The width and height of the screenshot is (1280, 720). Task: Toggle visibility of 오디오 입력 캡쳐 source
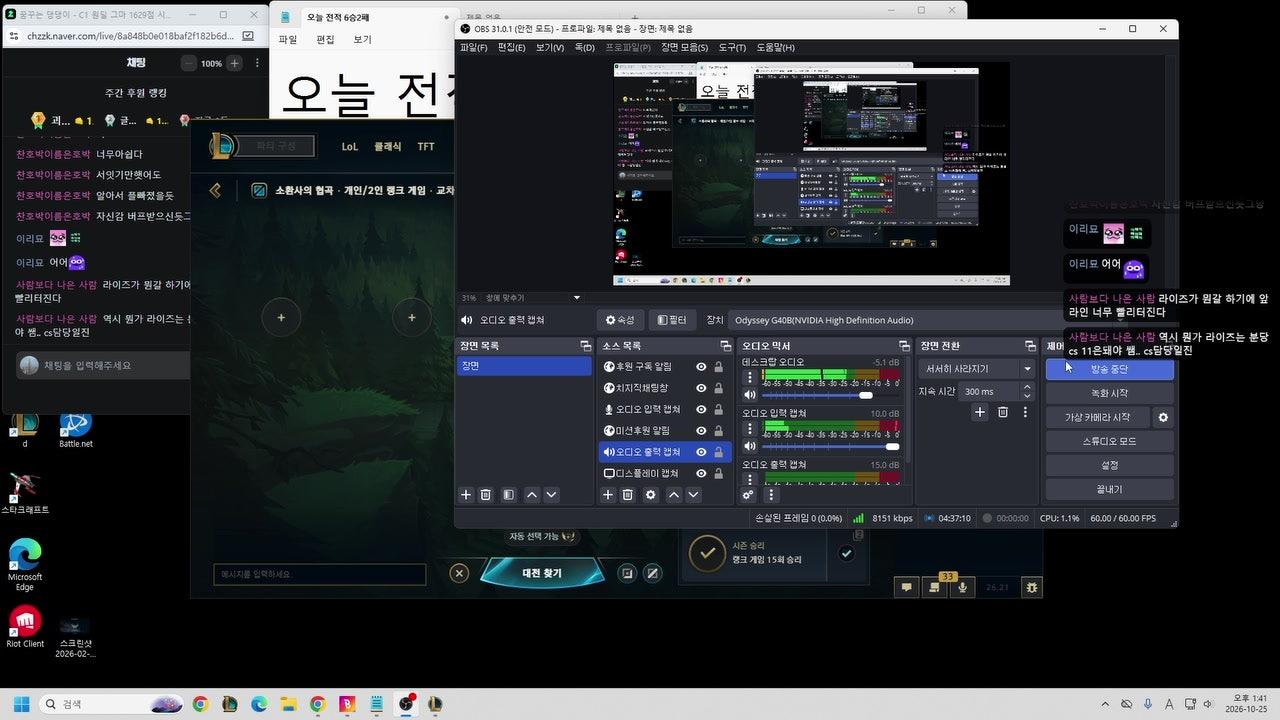(701, 409)
